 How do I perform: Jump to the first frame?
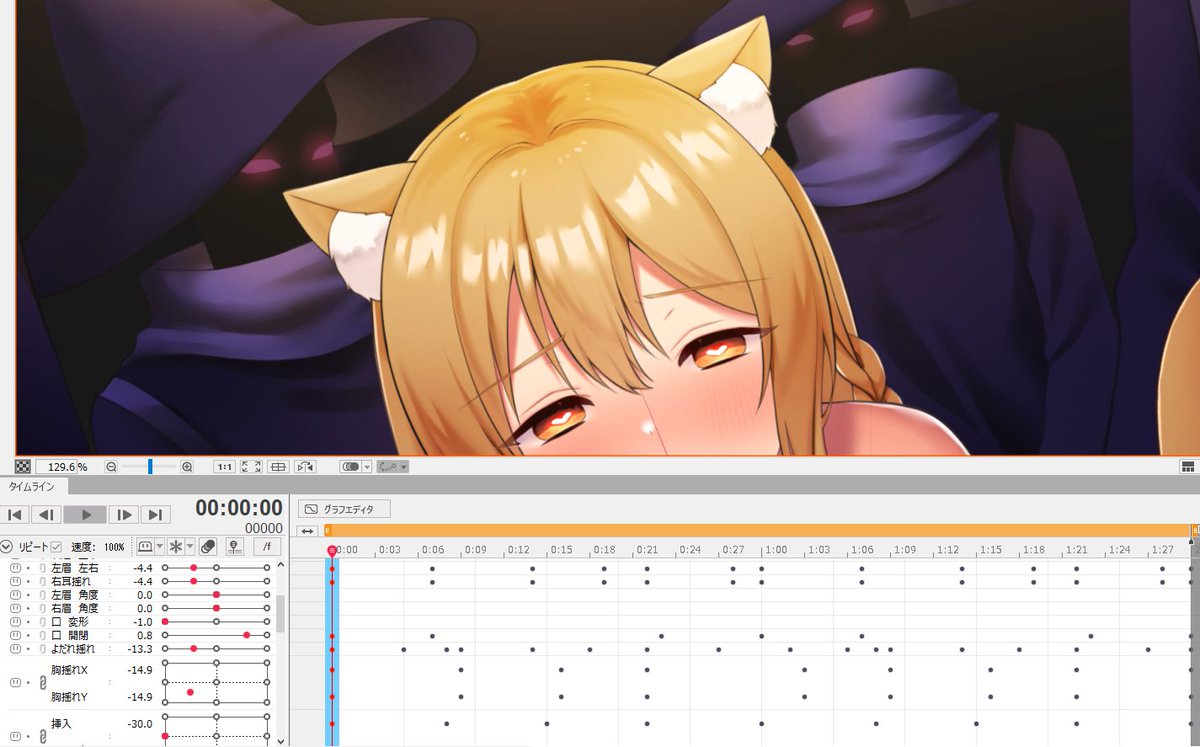tap(15, 515)
